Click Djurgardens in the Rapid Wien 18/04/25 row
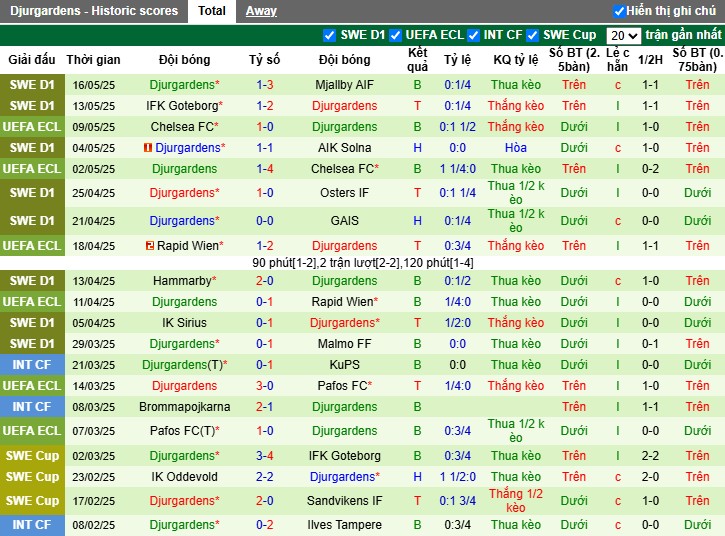 coord(344,246)
